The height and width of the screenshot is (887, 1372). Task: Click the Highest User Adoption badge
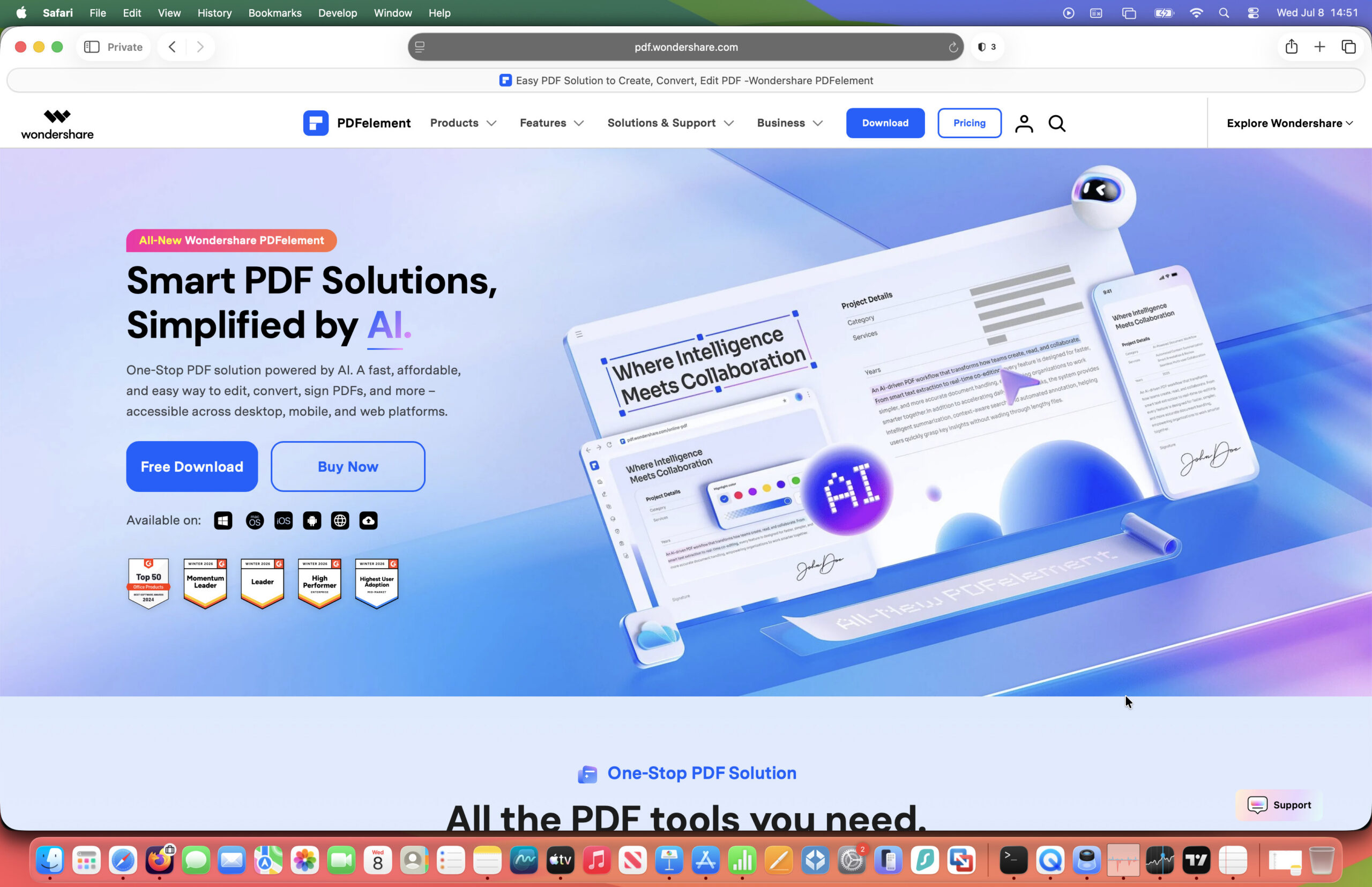tap(377, 584)
